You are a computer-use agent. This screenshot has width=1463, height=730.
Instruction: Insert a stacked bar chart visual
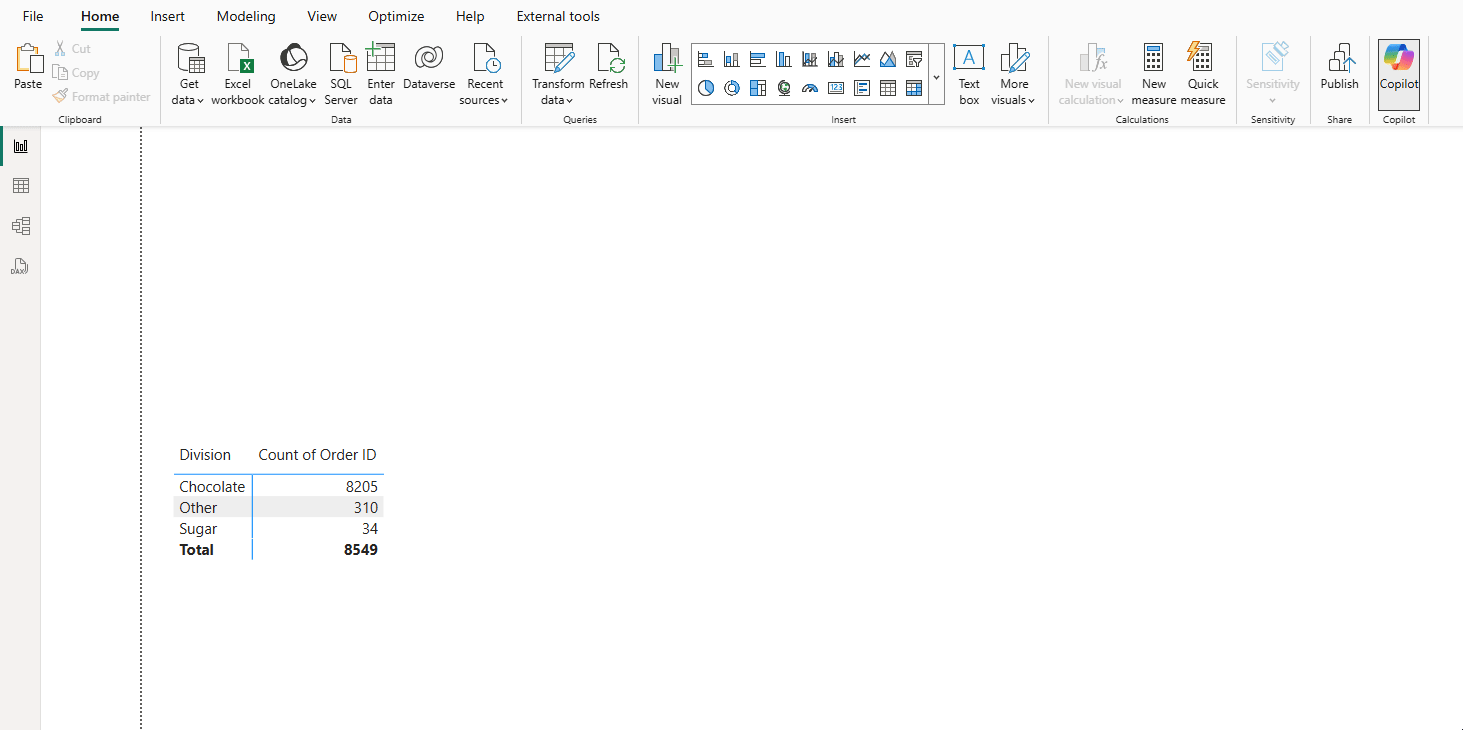(706, 60)
